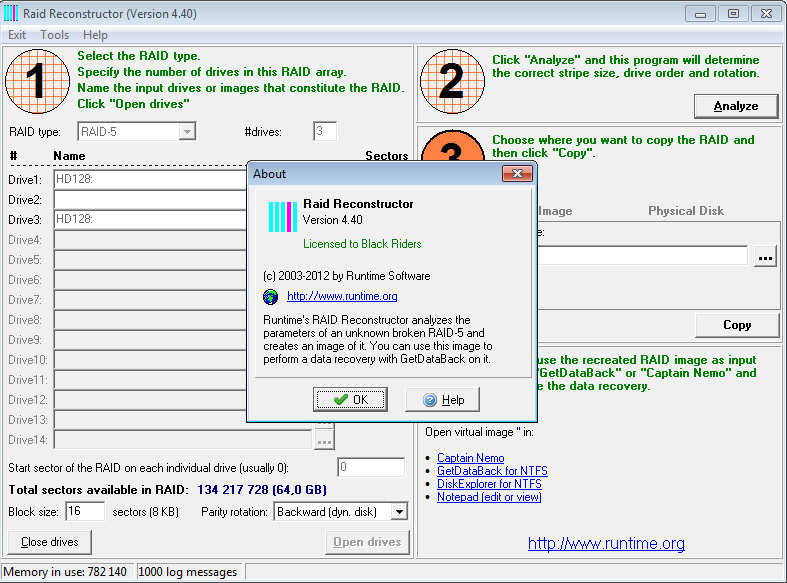Close the About dialog with the red X
Viewport: 787px width, 583px height.
(x=517, y=174)
